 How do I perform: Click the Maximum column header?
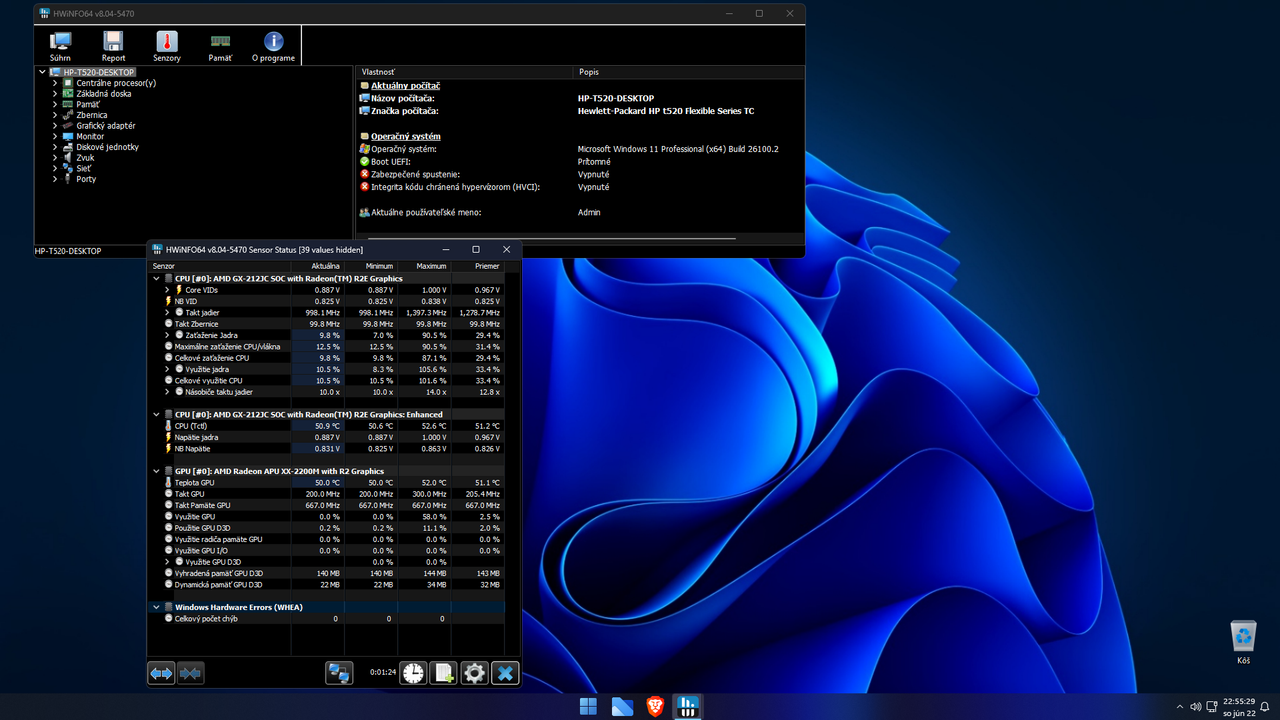(423, 266)
